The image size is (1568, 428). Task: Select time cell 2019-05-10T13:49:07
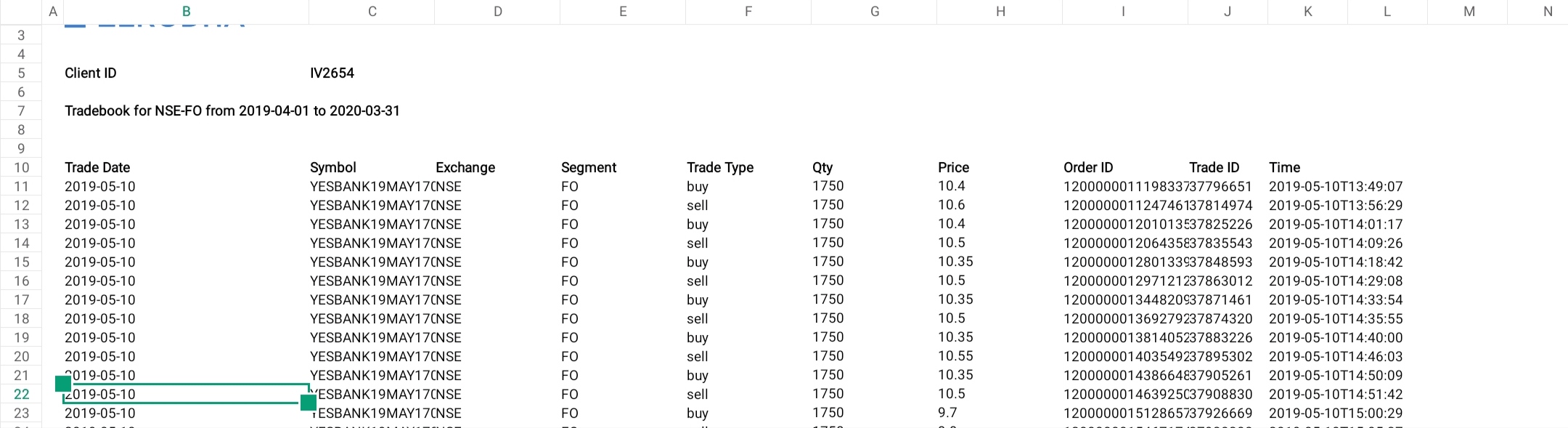(x=1336, y=187)
